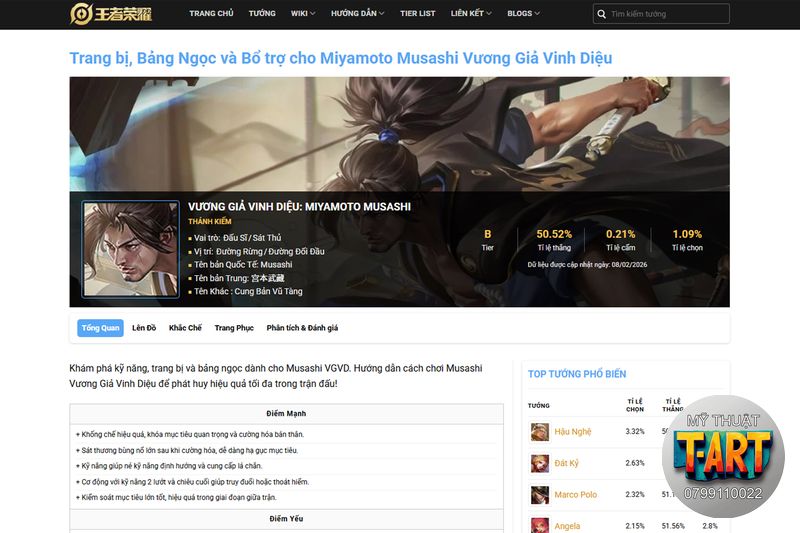
Task: Focus the Tìm kiếm tướng search field
Action: coord(661,14)
